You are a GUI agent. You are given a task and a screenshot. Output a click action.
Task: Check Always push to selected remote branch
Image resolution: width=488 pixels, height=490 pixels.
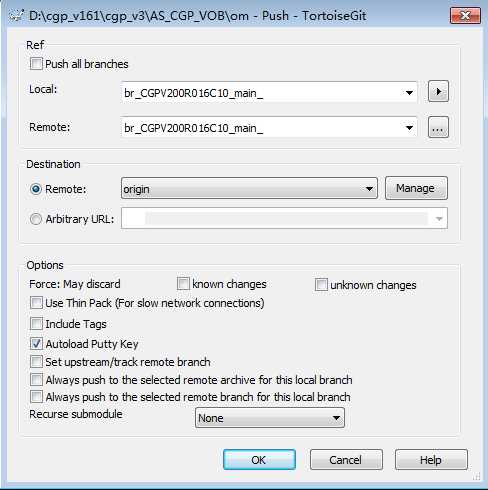tap(36, 397)
